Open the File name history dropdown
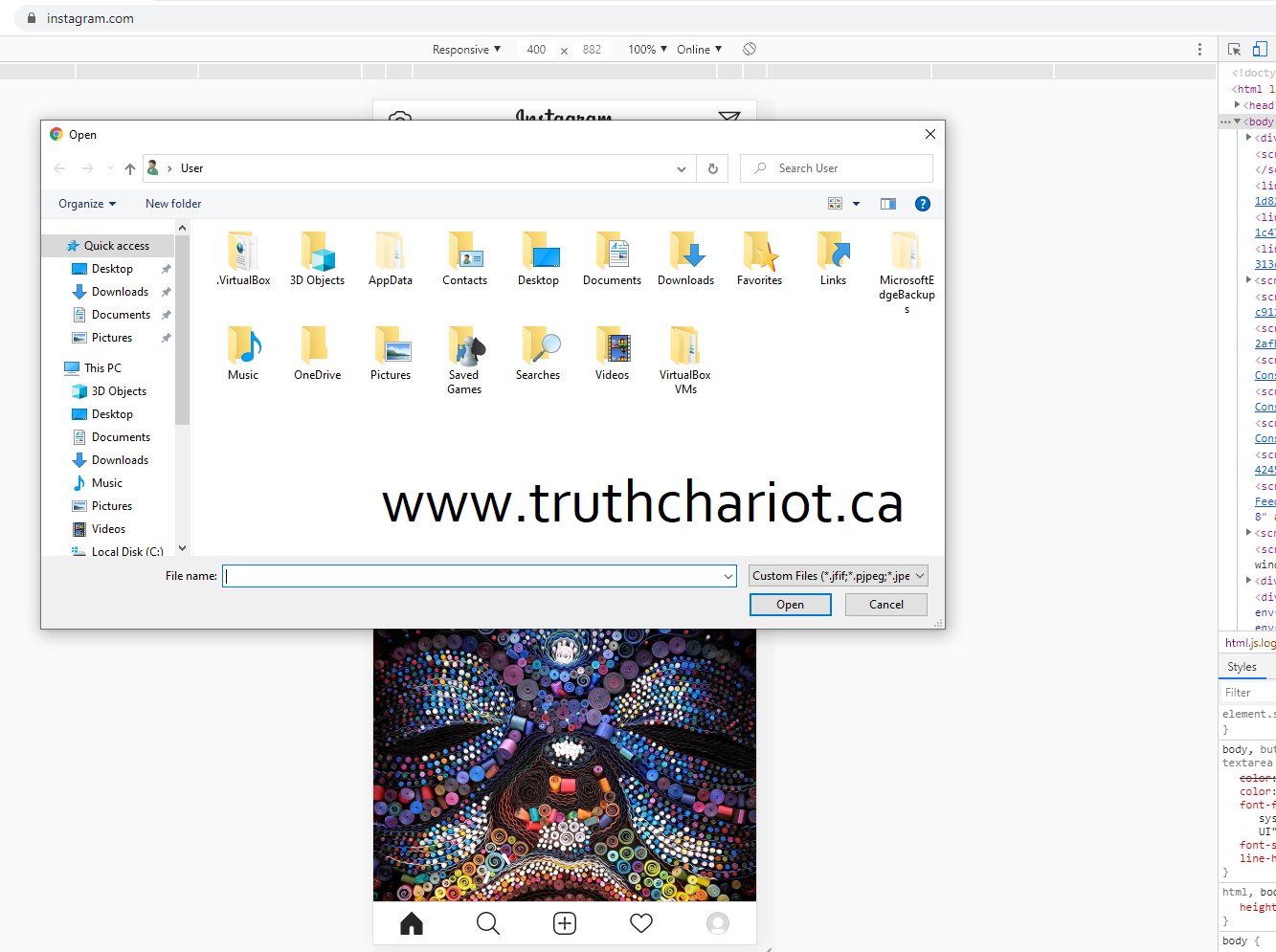This screenshot has height=952, width=1276. click(728, 576)
